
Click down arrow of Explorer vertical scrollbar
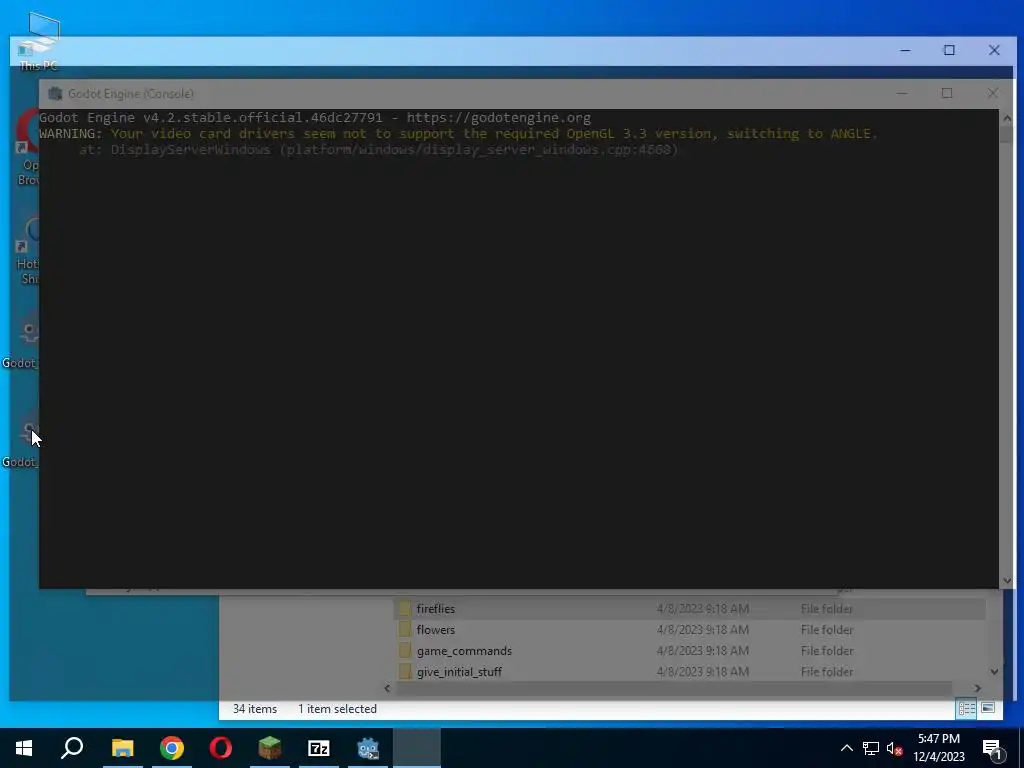point(994,671)
